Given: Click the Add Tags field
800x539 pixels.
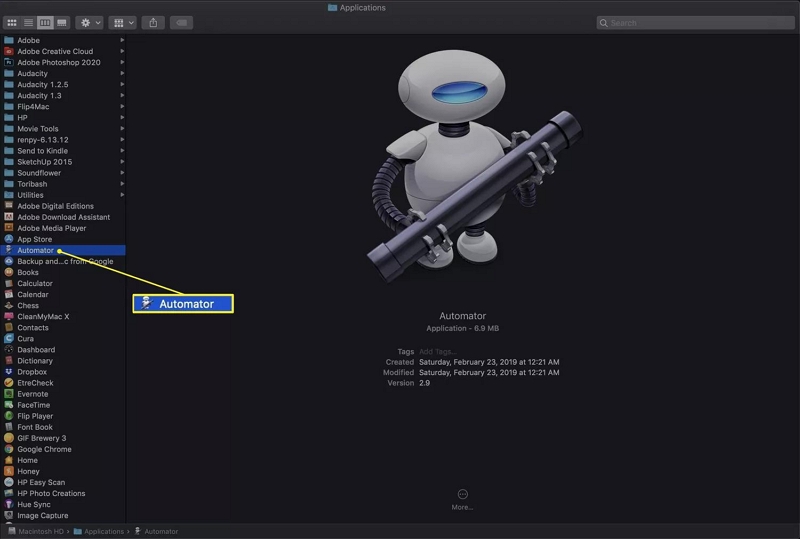Looking at the screenshot, I should [437, 351].
